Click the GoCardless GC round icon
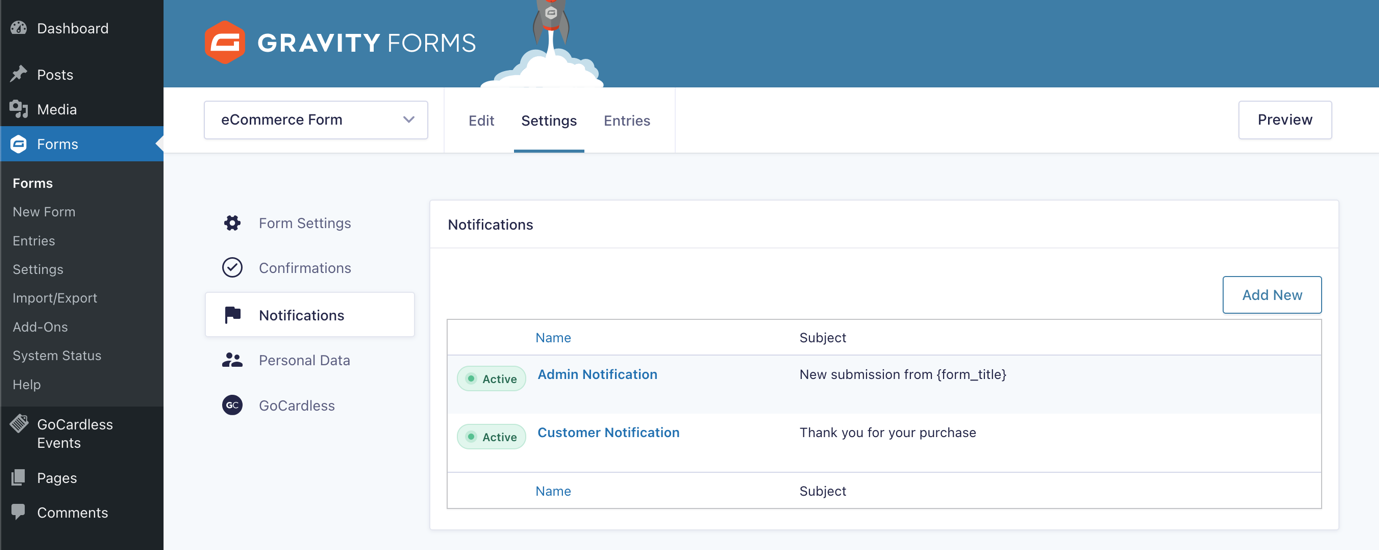 pos(232,405)
